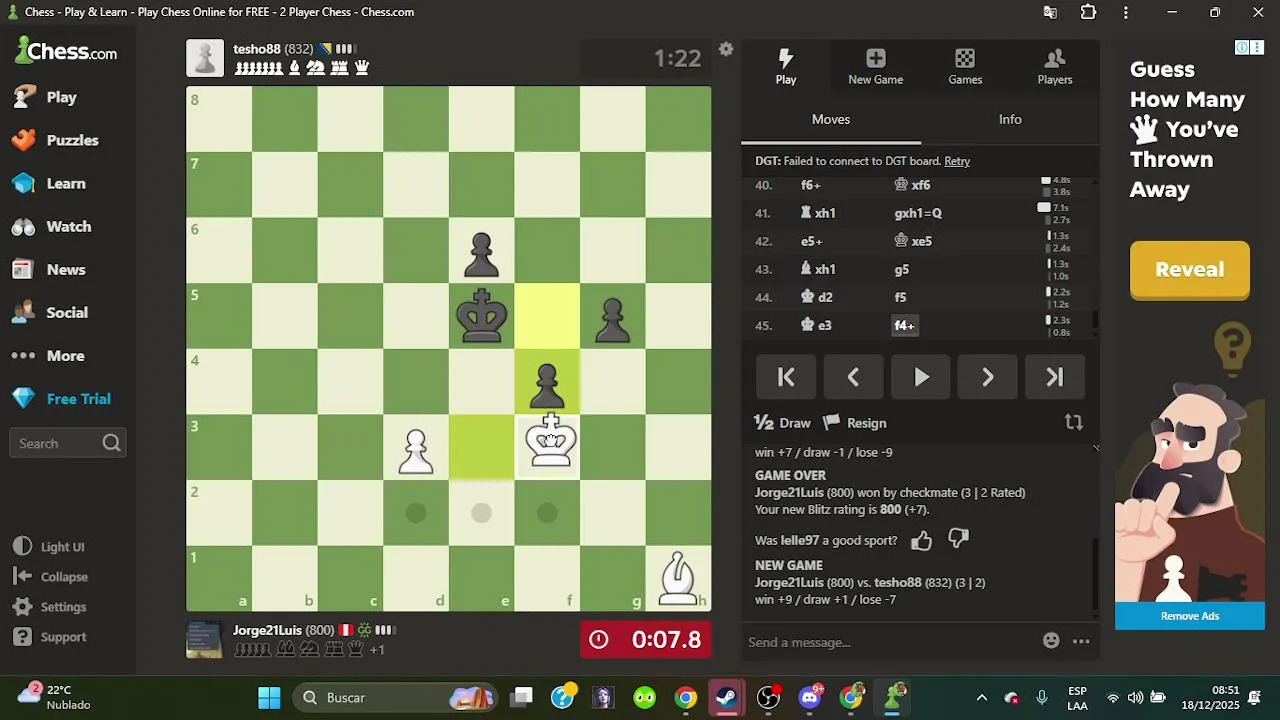
Task: Open Steam from the taskbar
Action: pos(727,698)
